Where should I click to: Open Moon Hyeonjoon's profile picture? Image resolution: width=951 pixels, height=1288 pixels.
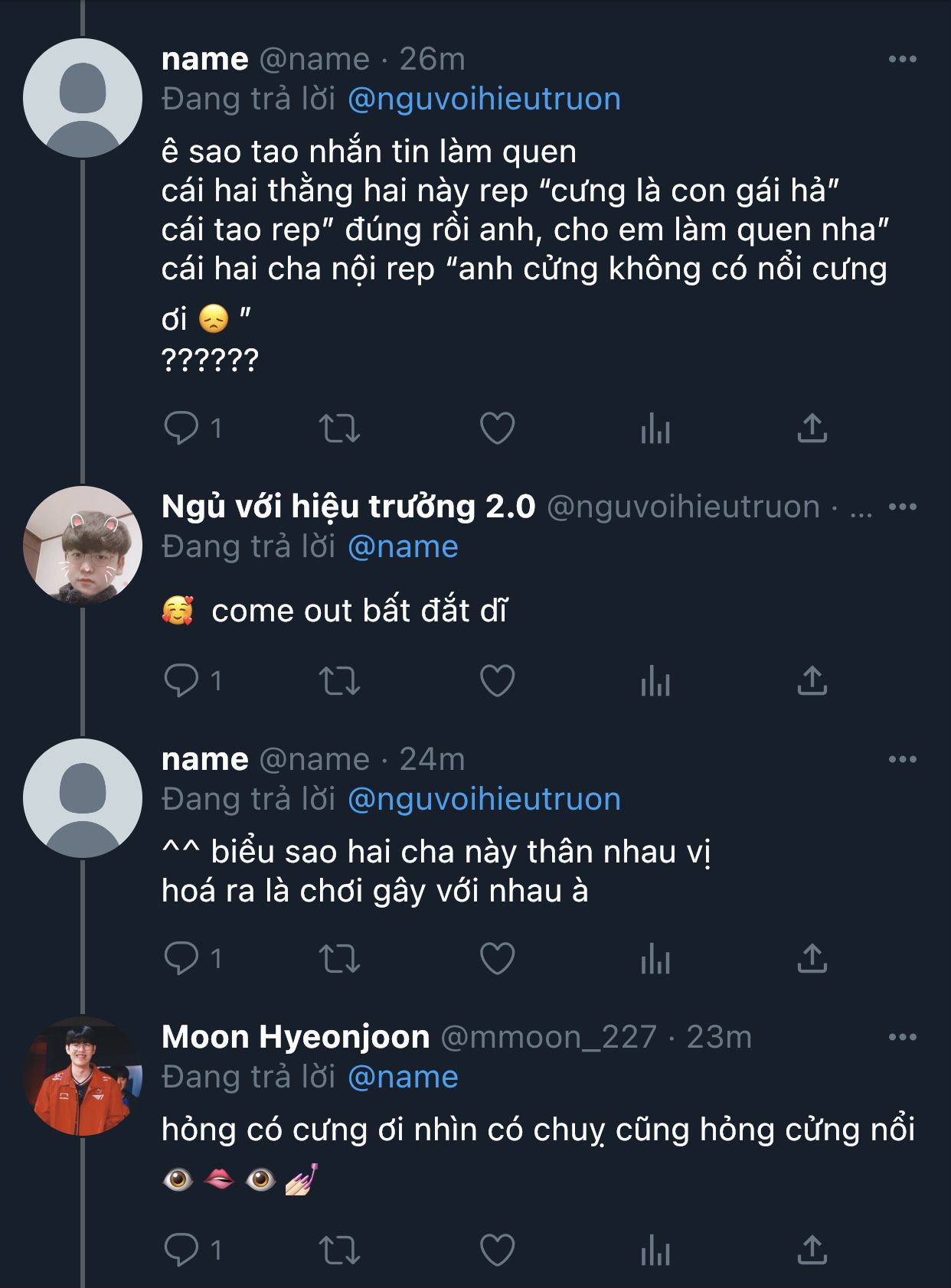(83, 1076)
